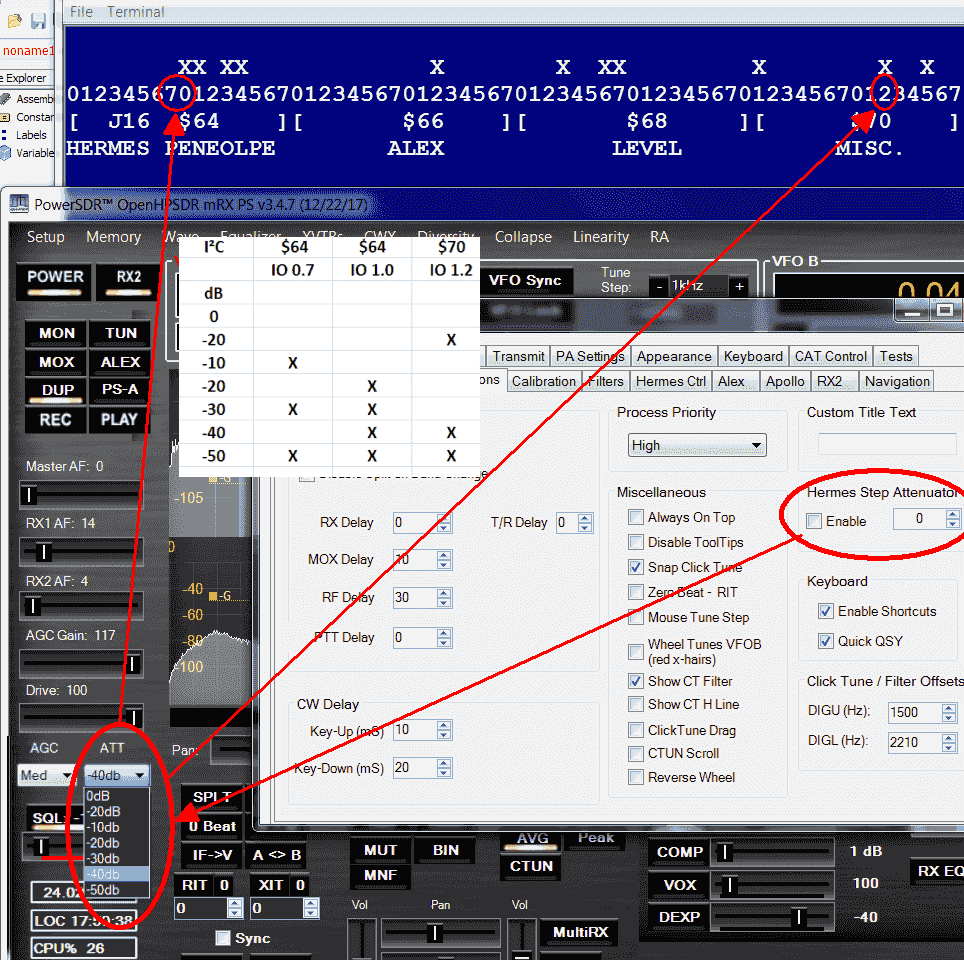Enable Disable ToolTips checkbox
Screen dimensions: 964x960
(636, 542)
